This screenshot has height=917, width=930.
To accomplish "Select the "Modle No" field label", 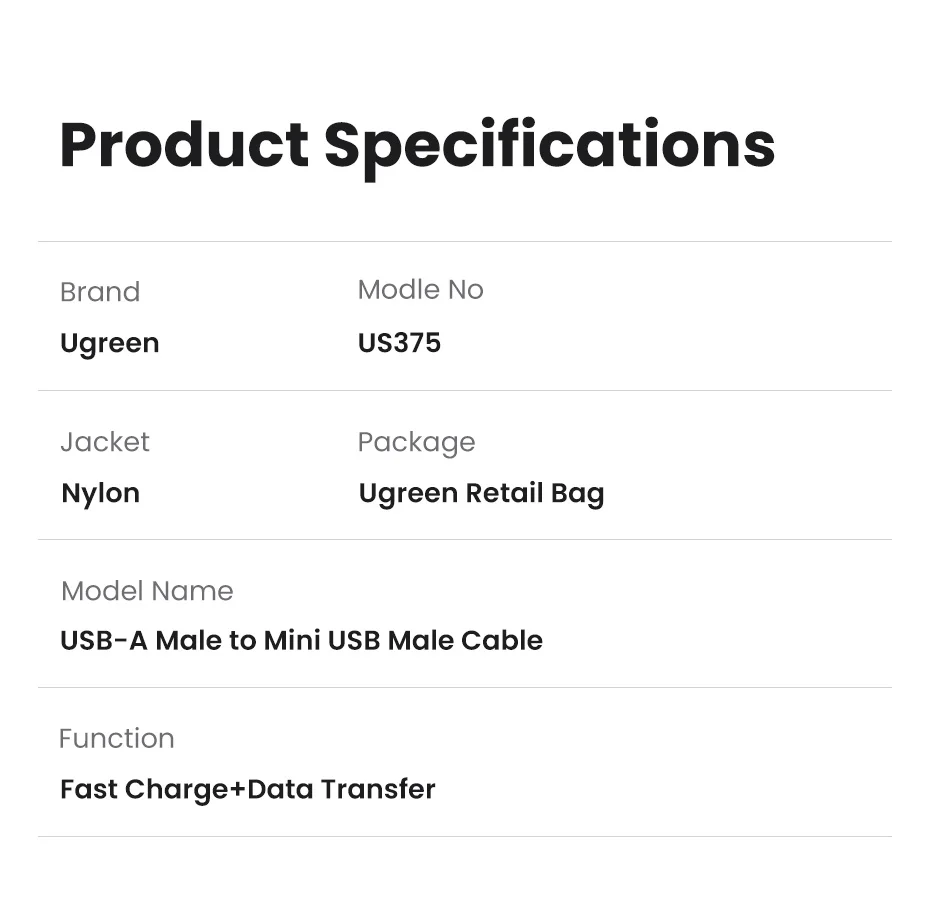I will 420,290.
